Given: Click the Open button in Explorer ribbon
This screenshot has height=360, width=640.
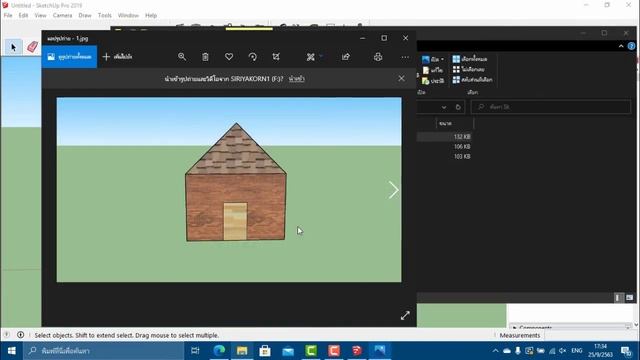Looking at the screenshot, I should click(x=433, y=59).
